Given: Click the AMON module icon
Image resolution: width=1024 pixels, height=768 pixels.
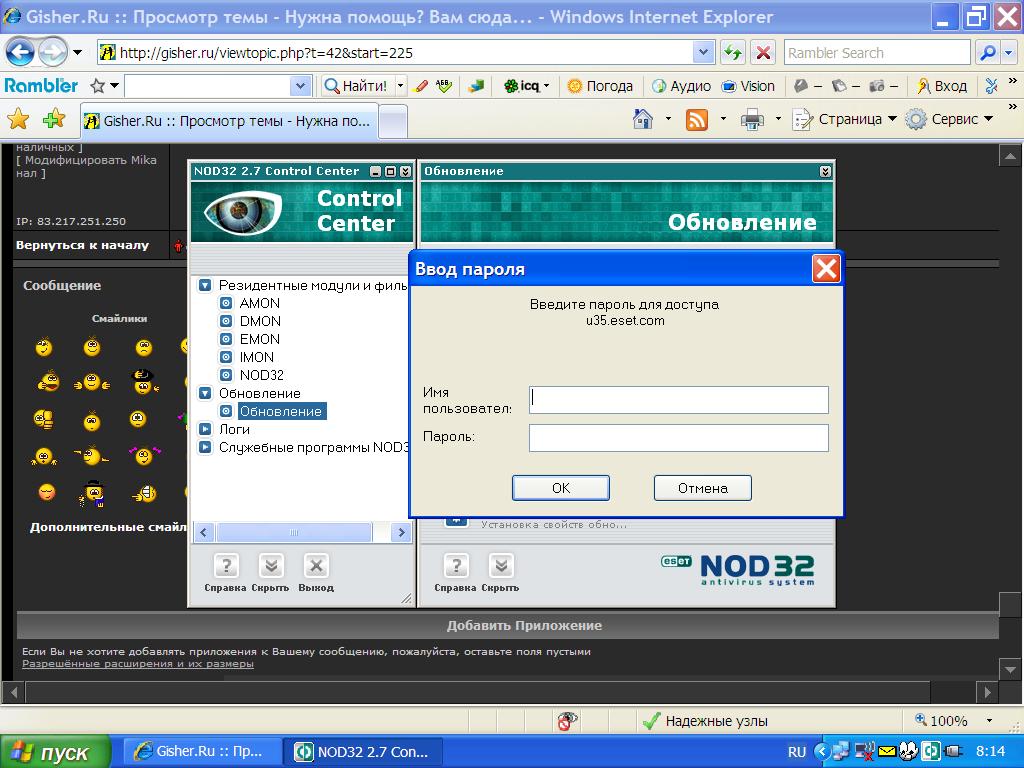Looking at the screenshot, I should (226, 303).
